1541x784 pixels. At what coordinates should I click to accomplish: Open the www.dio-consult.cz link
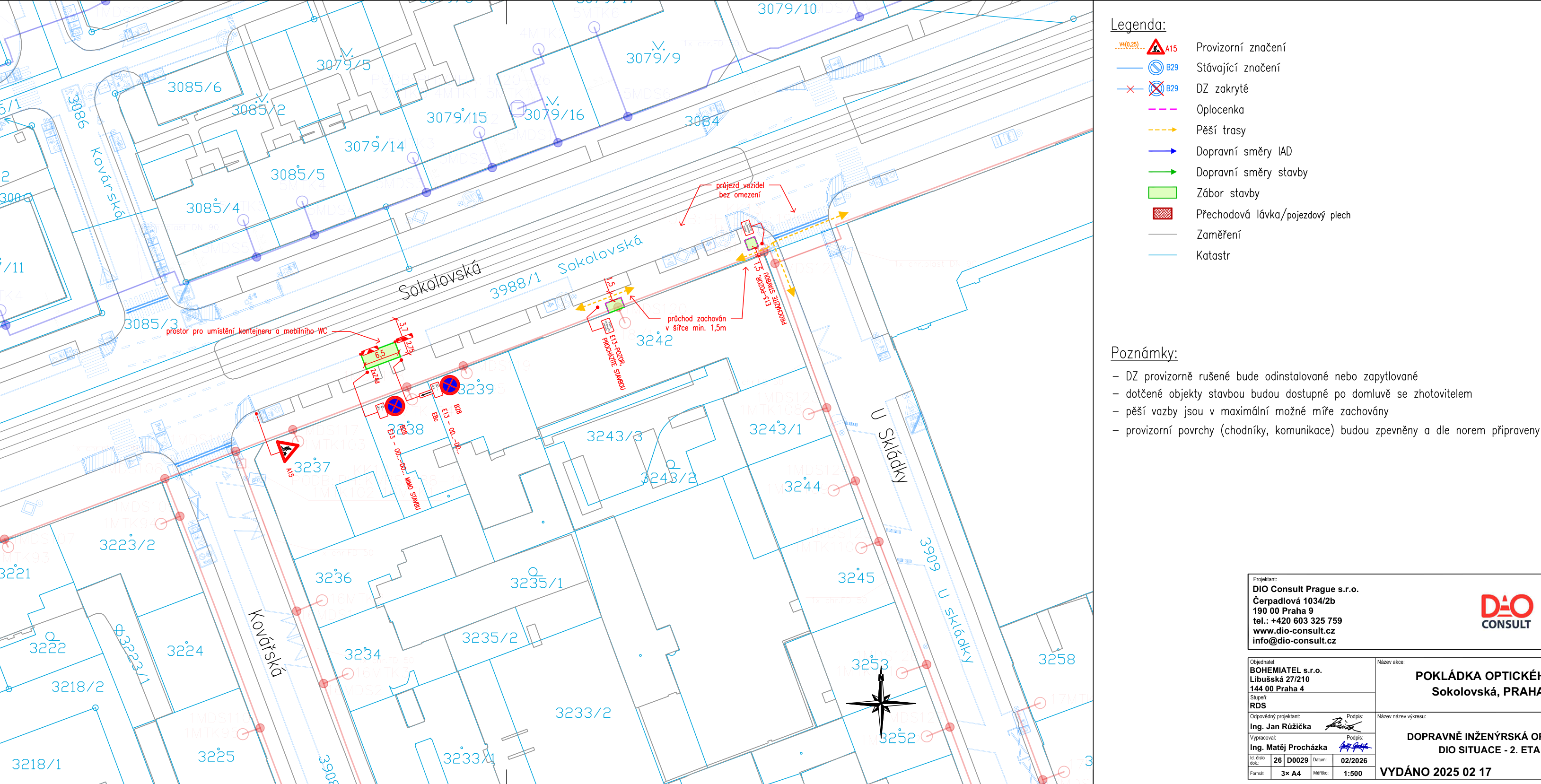1293,630
